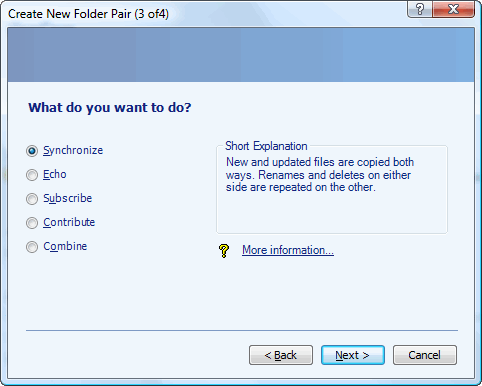
Task: Open context help with title bar question button
Action: point(420,9)
